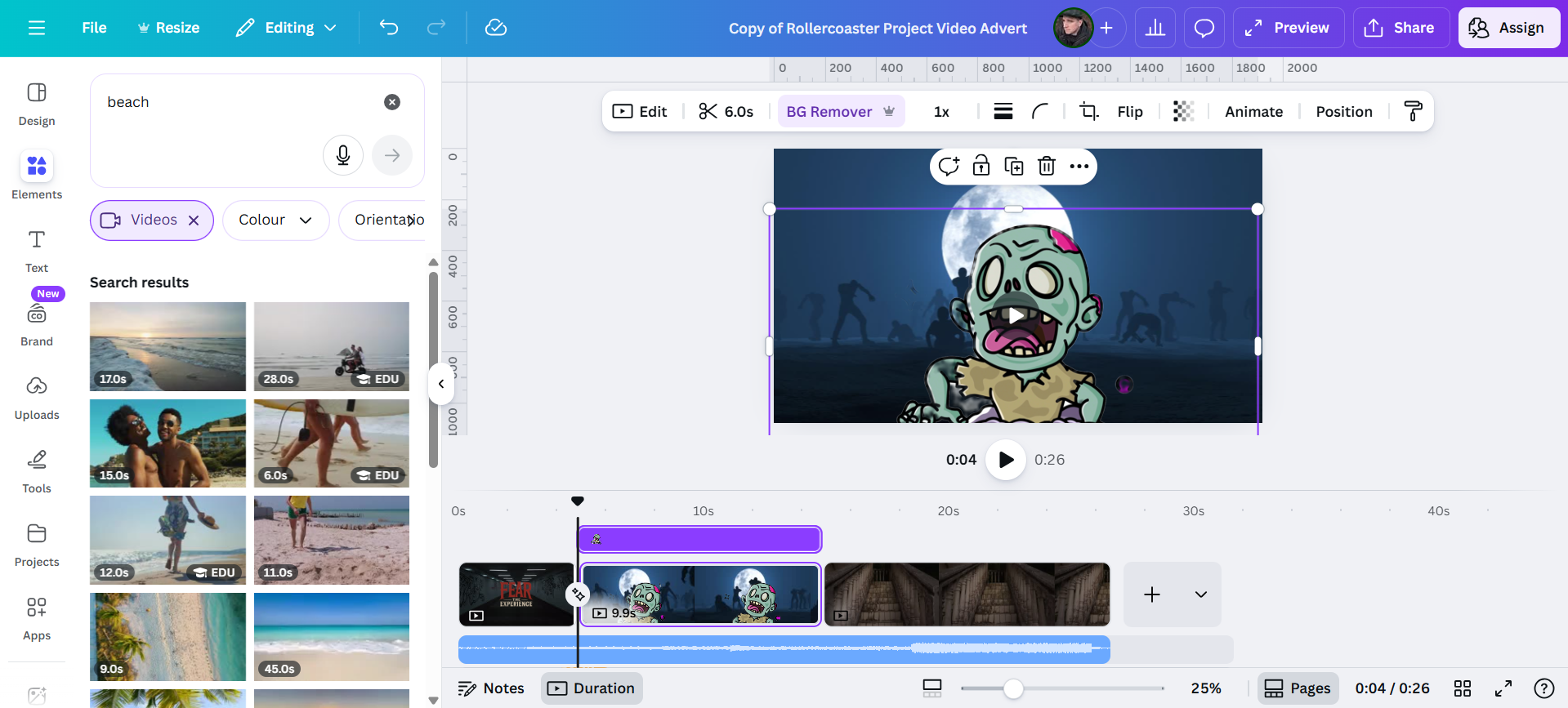Click the timeline zoom slider handle
This screenshot has height=708, width=1568.
(x=1013, y=688)
